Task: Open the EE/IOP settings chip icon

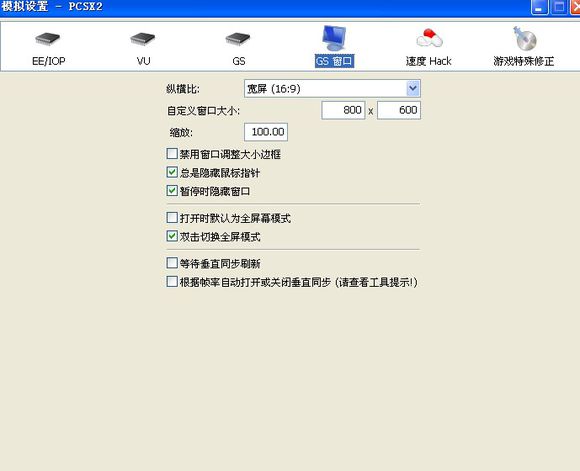Action: [x=47, y=38]
